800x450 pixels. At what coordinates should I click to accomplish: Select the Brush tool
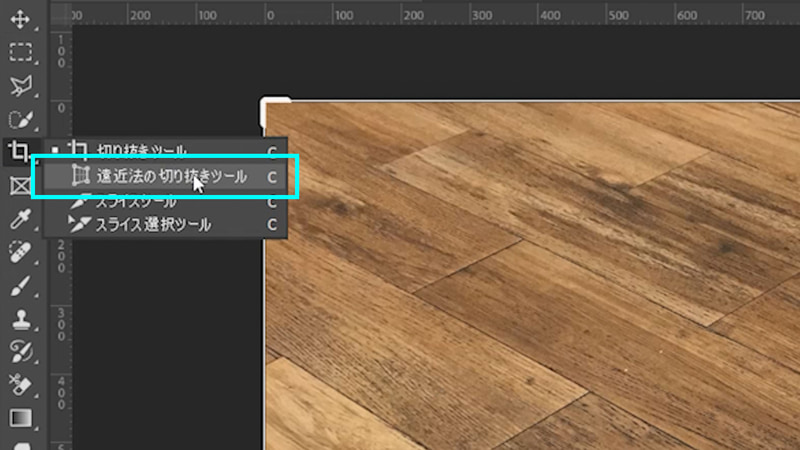tap(20, 286)
